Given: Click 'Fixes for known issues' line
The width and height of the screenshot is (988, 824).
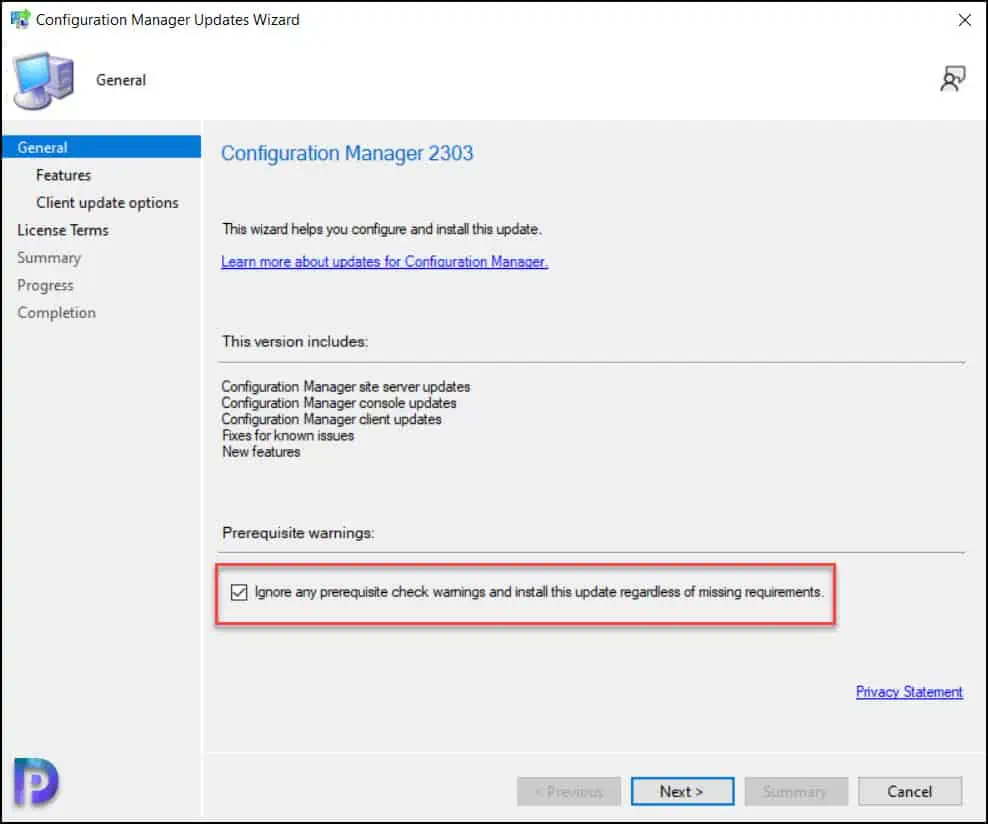Looking at the screenshot, I should [288, 436].
